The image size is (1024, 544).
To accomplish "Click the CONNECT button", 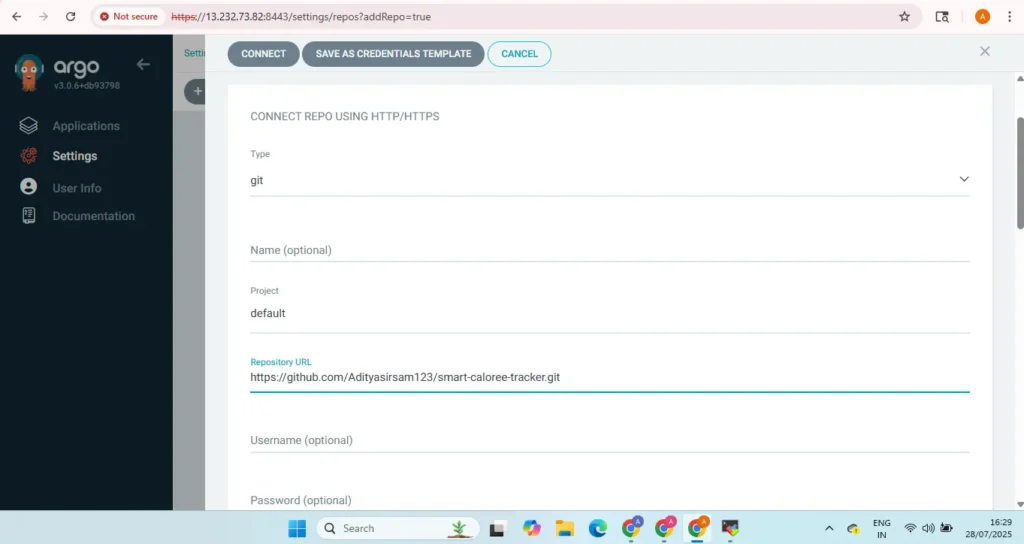I will 263,54.
